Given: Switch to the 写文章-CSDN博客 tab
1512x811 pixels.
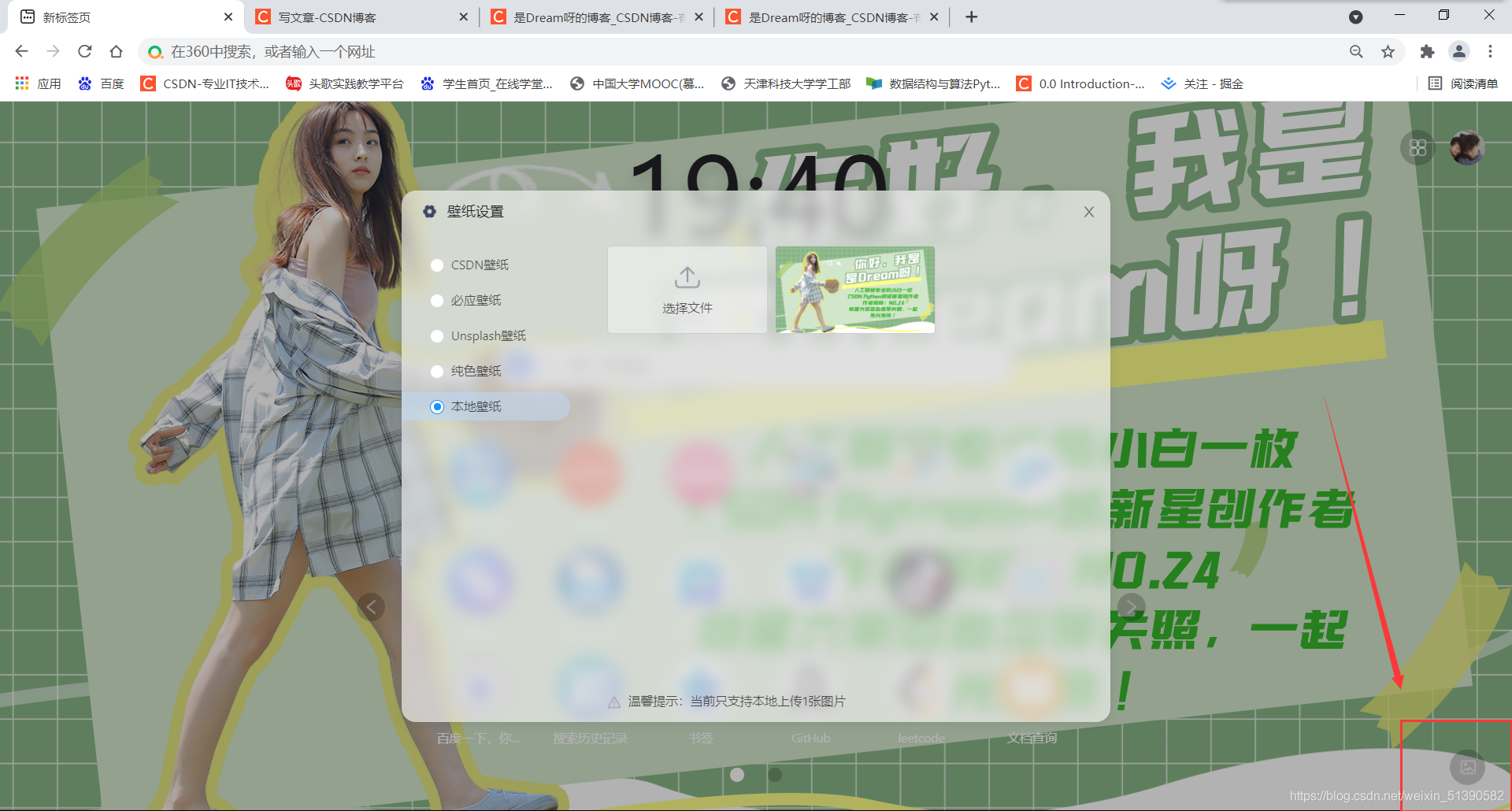Looking at the screenshot, I should [361, 17].
